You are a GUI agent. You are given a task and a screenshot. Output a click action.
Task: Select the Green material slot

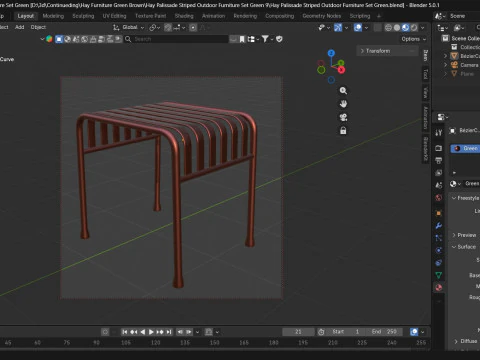[x=465, y=148]
